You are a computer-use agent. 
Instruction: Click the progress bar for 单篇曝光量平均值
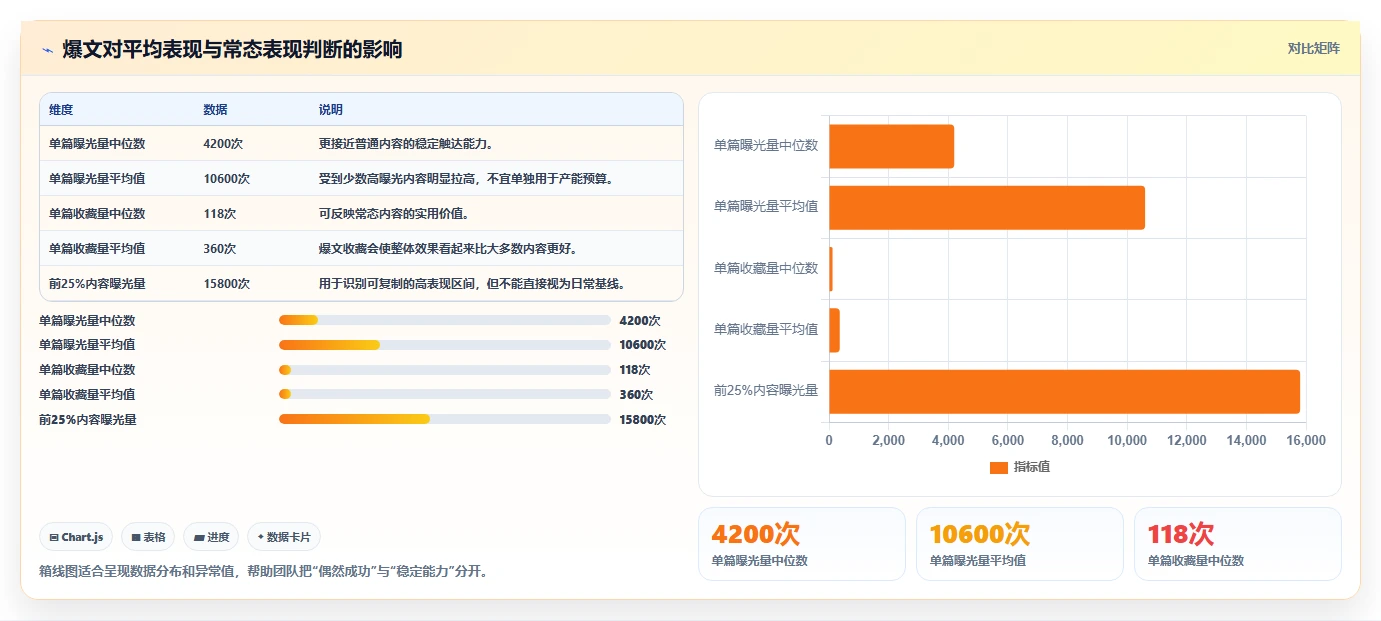444,345
